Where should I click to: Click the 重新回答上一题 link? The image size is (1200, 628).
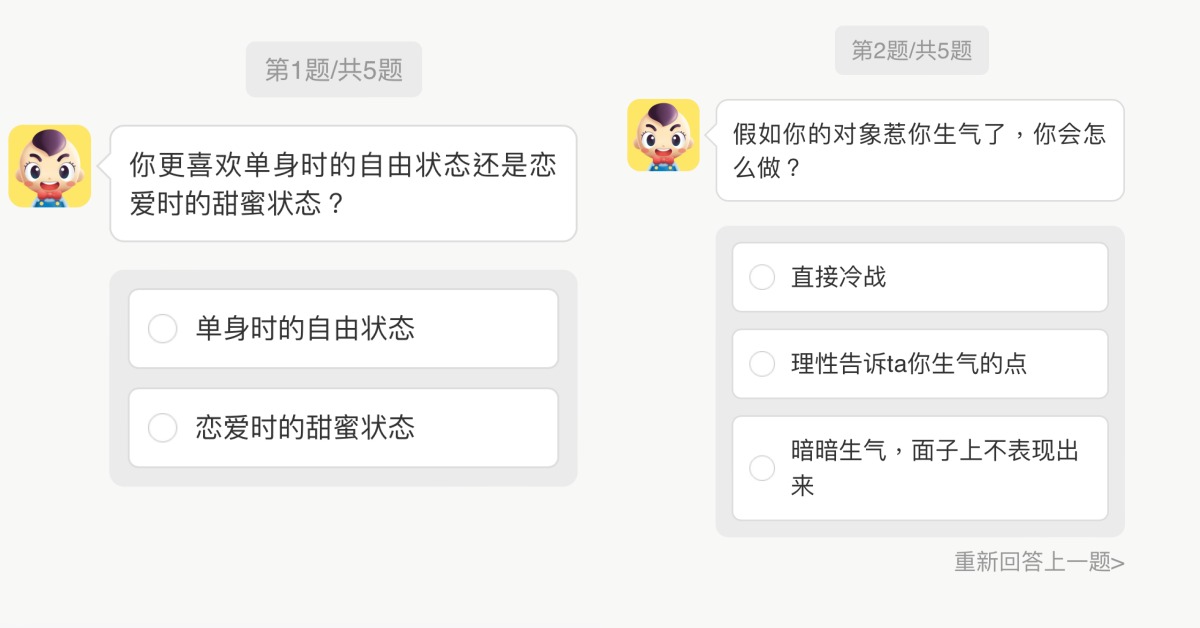click(x=1032, y=562)
